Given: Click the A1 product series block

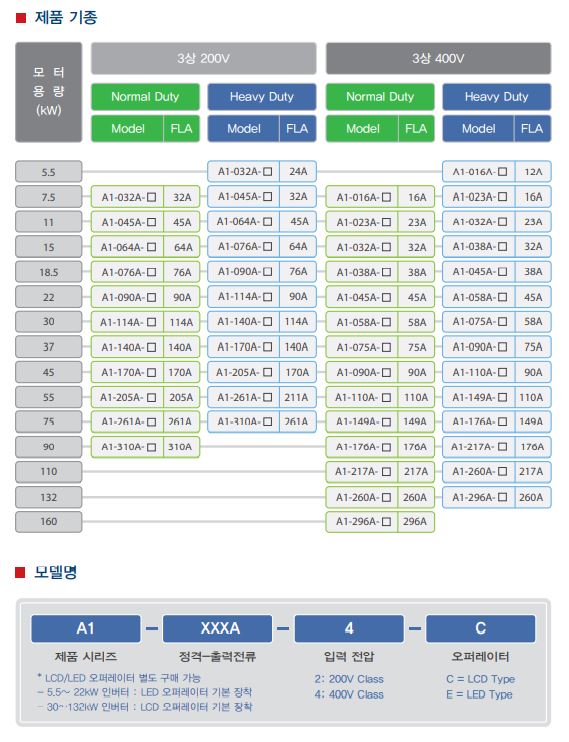Looking at the screenshot, I should click(86, 628).
